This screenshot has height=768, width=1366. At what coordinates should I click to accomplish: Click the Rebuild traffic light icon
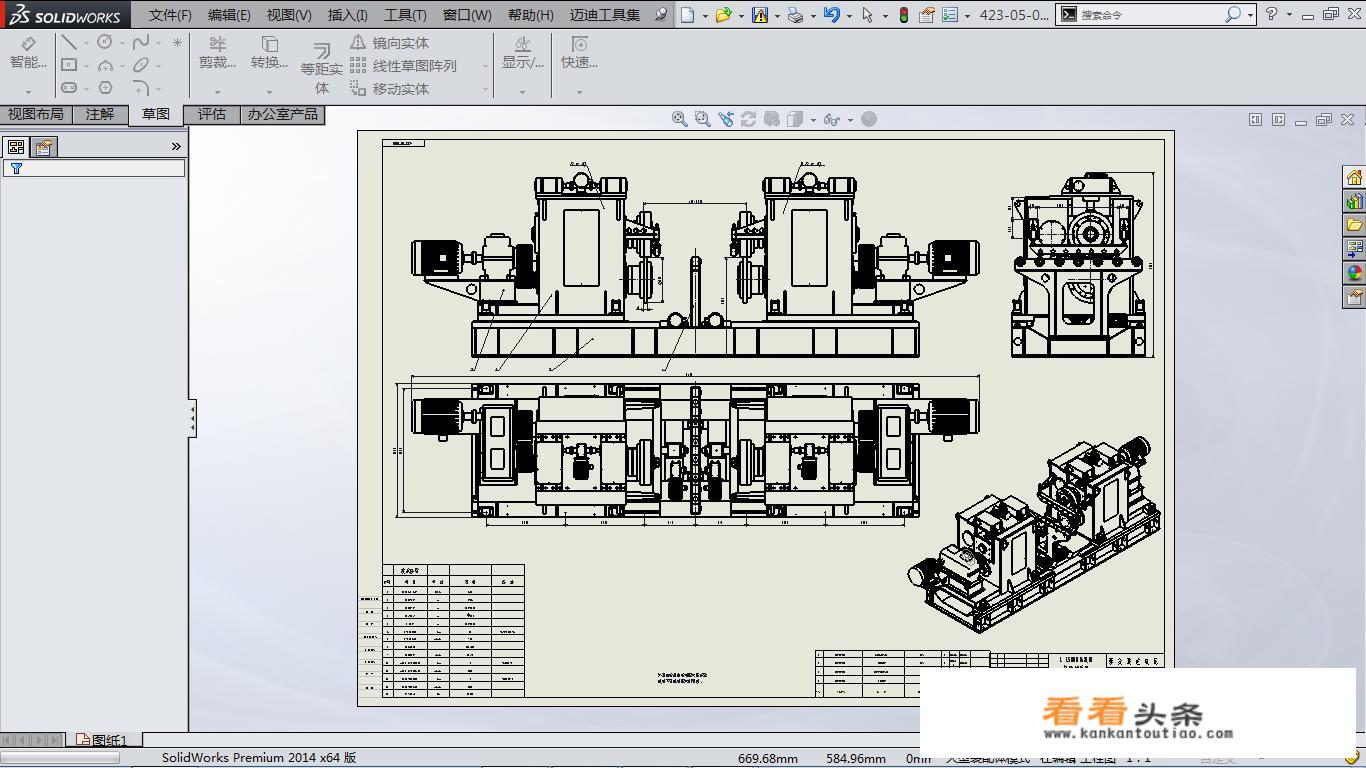(904, 15)
